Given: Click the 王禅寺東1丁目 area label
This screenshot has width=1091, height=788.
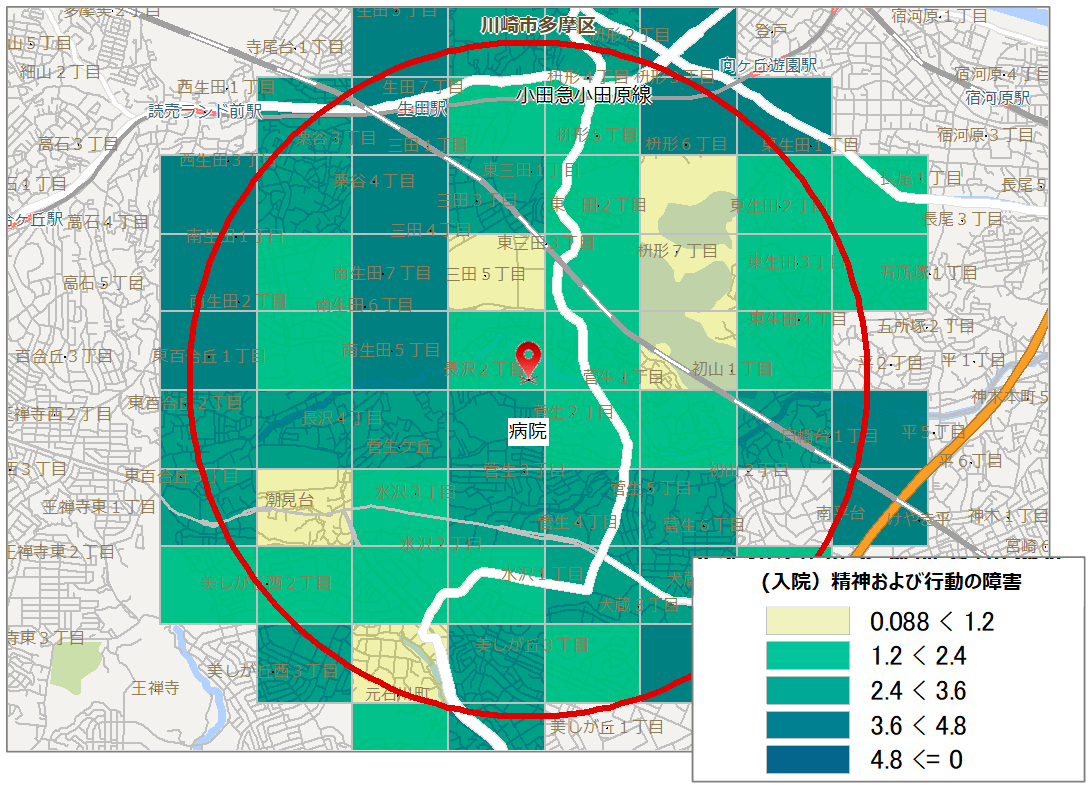Looking at the screenshot, I should point(99,507).
